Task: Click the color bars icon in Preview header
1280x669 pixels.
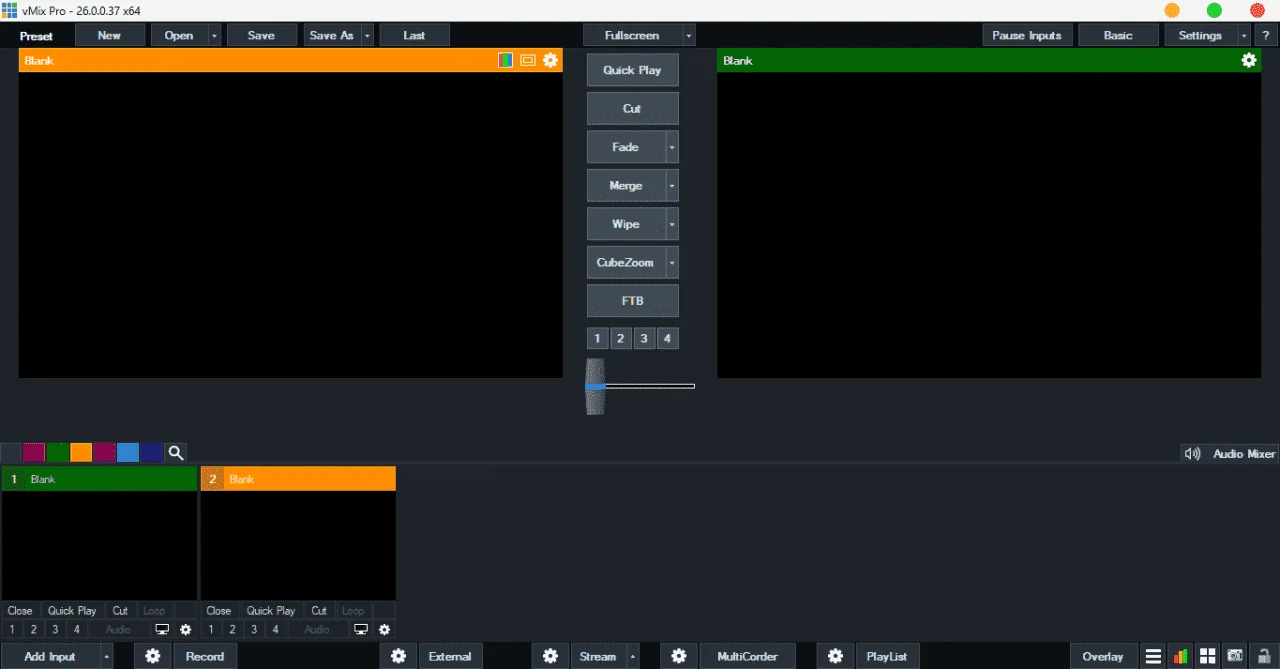Action: 506,61
